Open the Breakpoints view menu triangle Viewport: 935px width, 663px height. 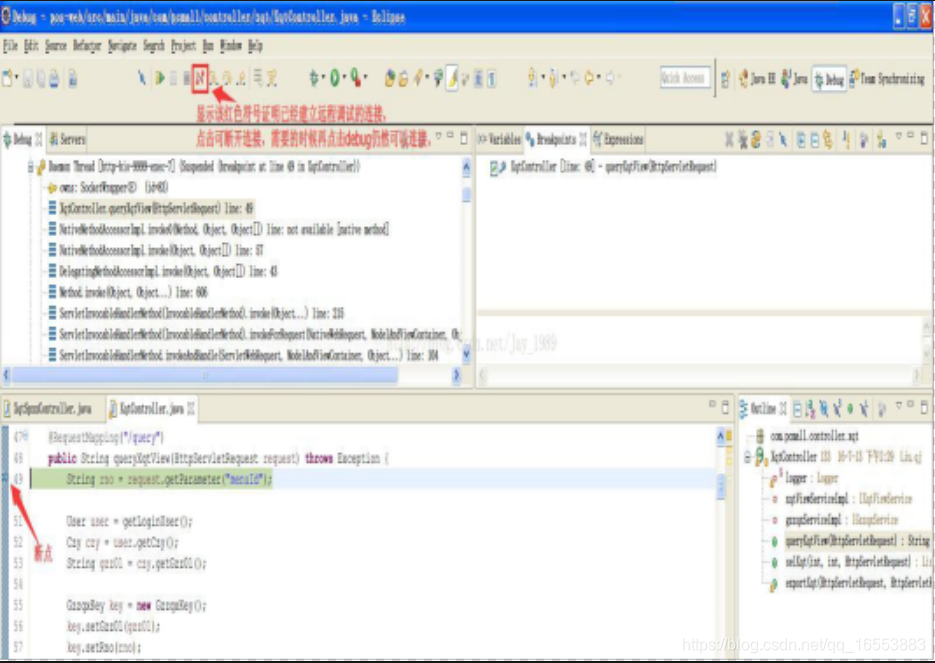click(x=899, y=137)
